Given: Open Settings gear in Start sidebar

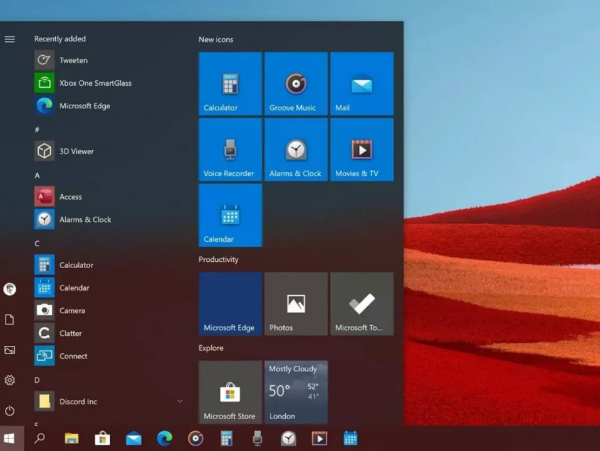Looking at the screenshot, I should [10, 380].
